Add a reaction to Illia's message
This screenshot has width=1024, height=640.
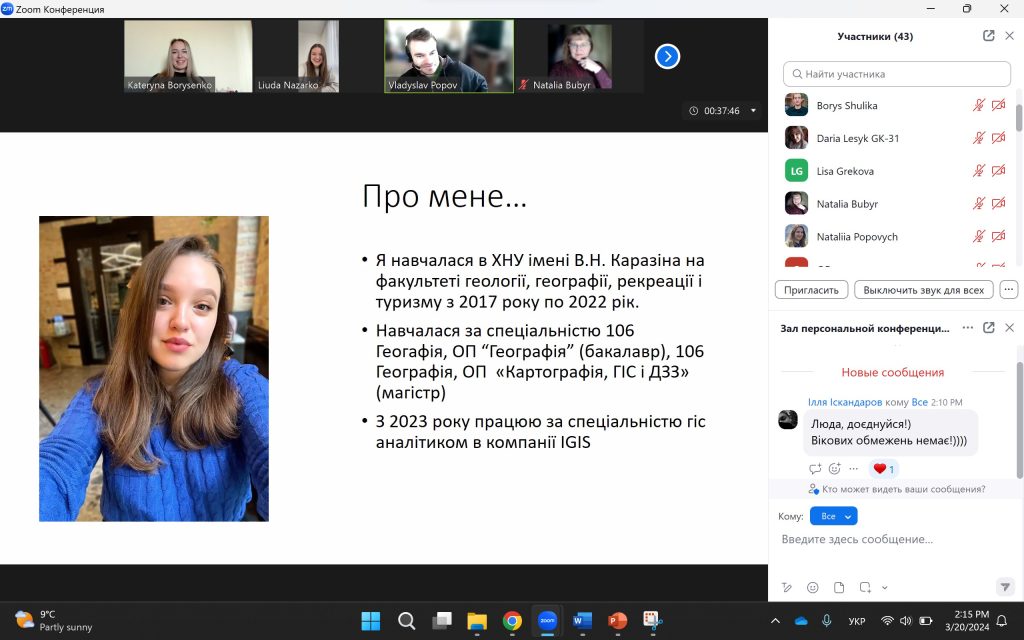pos(833,468)
